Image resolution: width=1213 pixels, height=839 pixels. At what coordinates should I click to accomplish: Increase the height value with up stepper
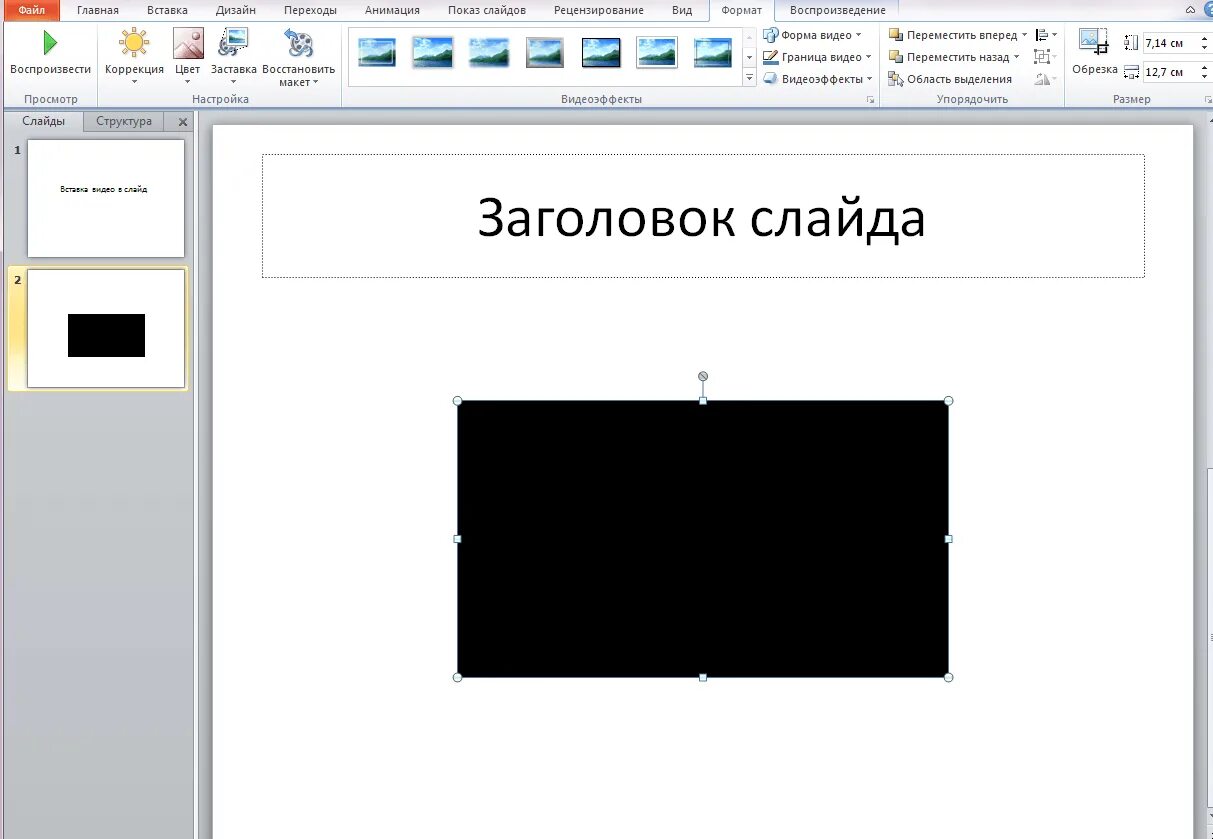point(1204,39)
